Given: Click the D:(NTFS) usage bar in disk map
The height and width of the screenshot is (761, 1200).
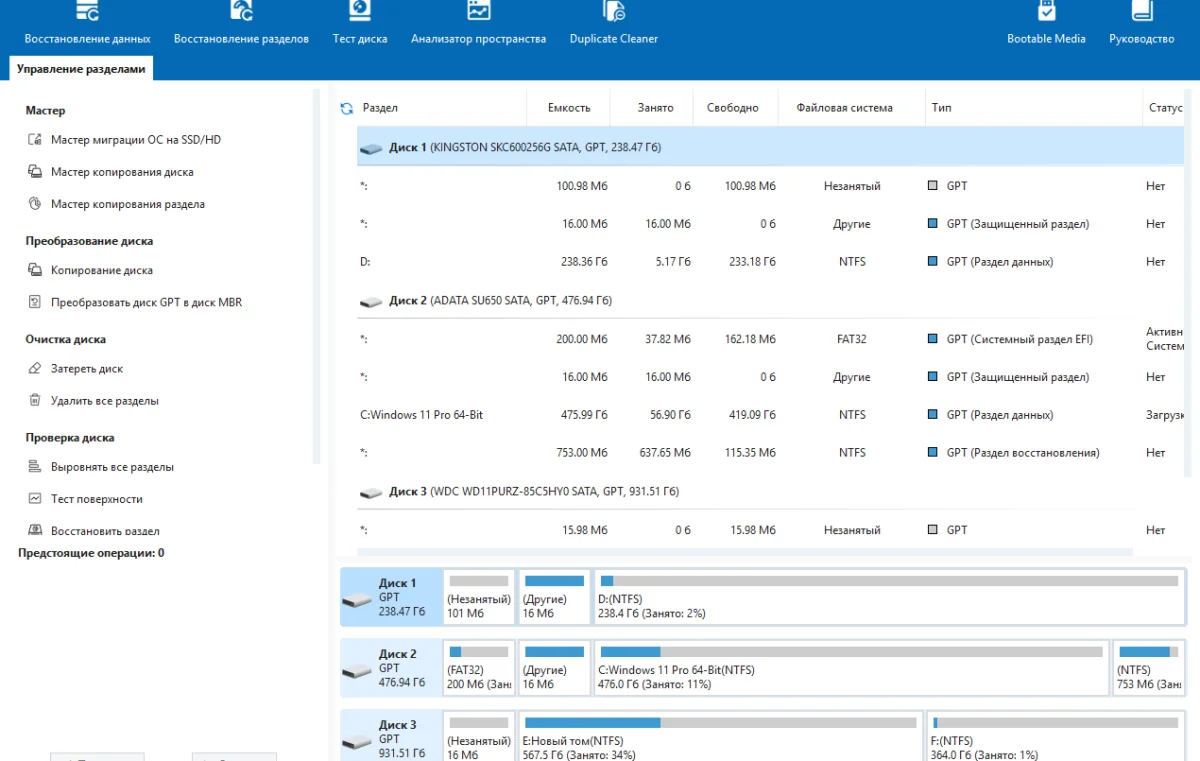Looking at the screenshot, I should [888, 581].
